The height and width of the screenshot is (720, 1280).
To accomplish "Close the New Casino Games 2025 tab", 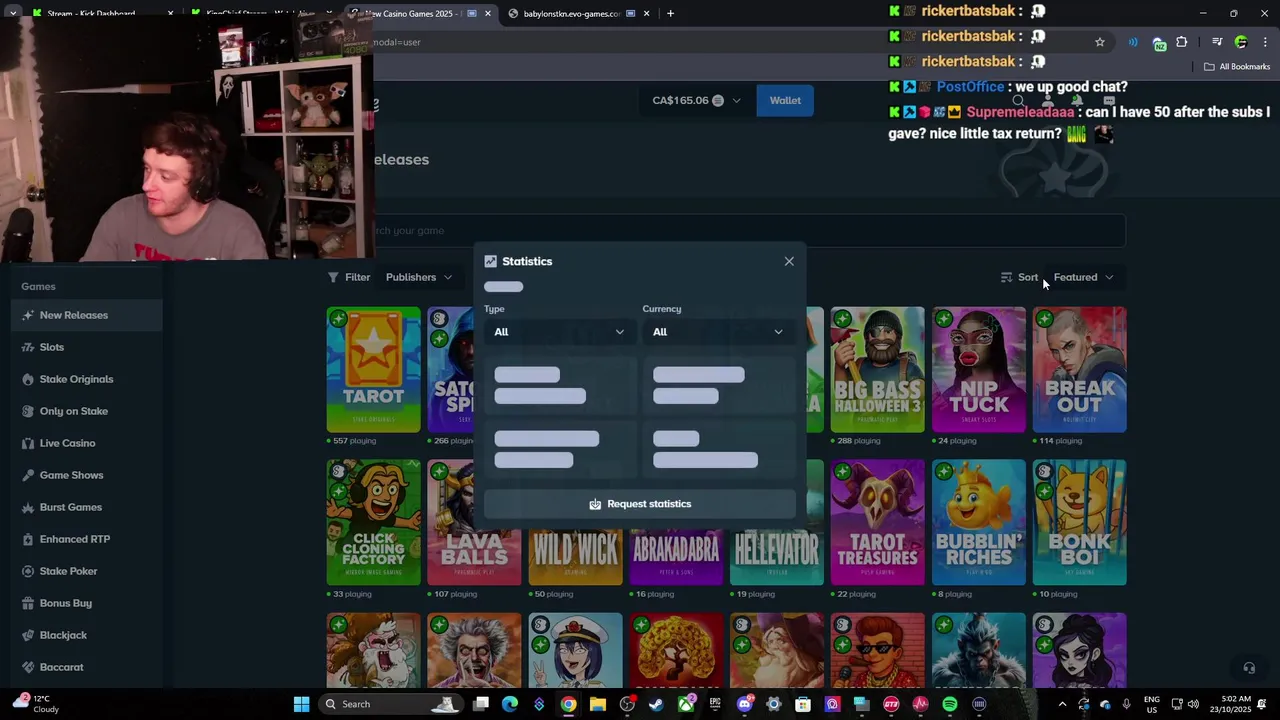I will pyautogui.click(x=488, y=13).
